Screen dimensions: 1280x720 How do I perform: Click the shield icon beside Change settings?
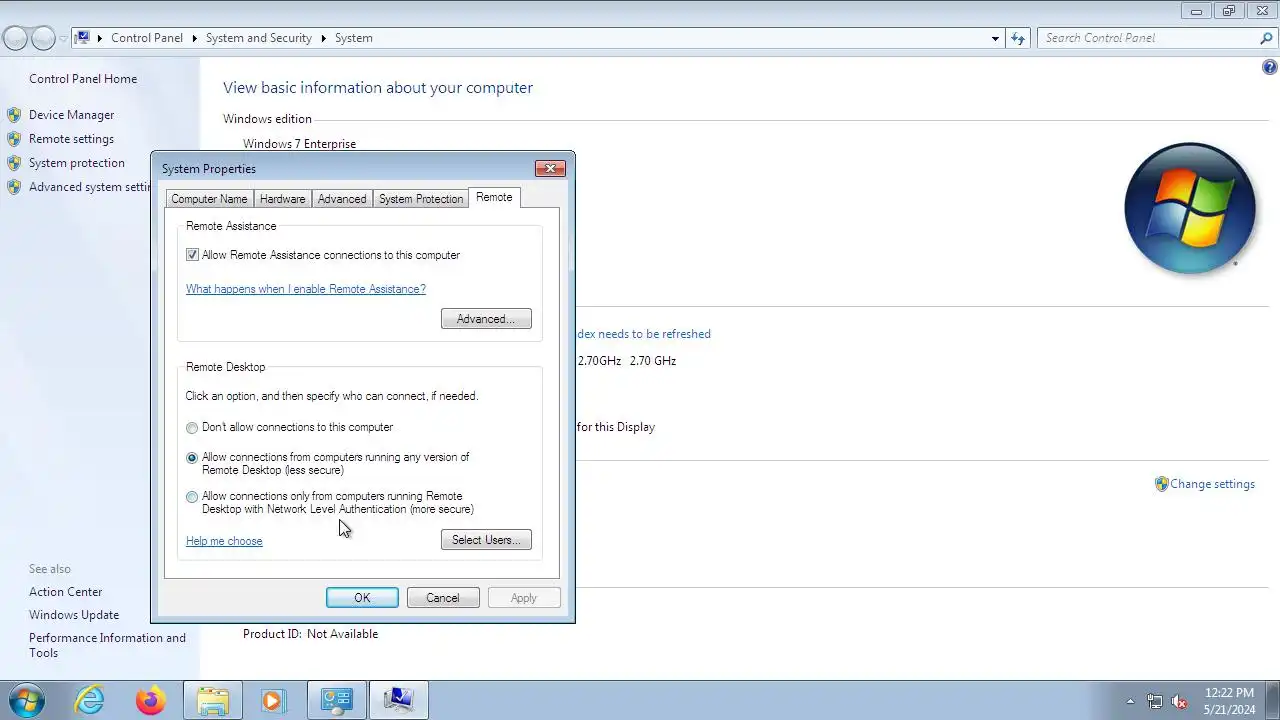(1161, 484)
